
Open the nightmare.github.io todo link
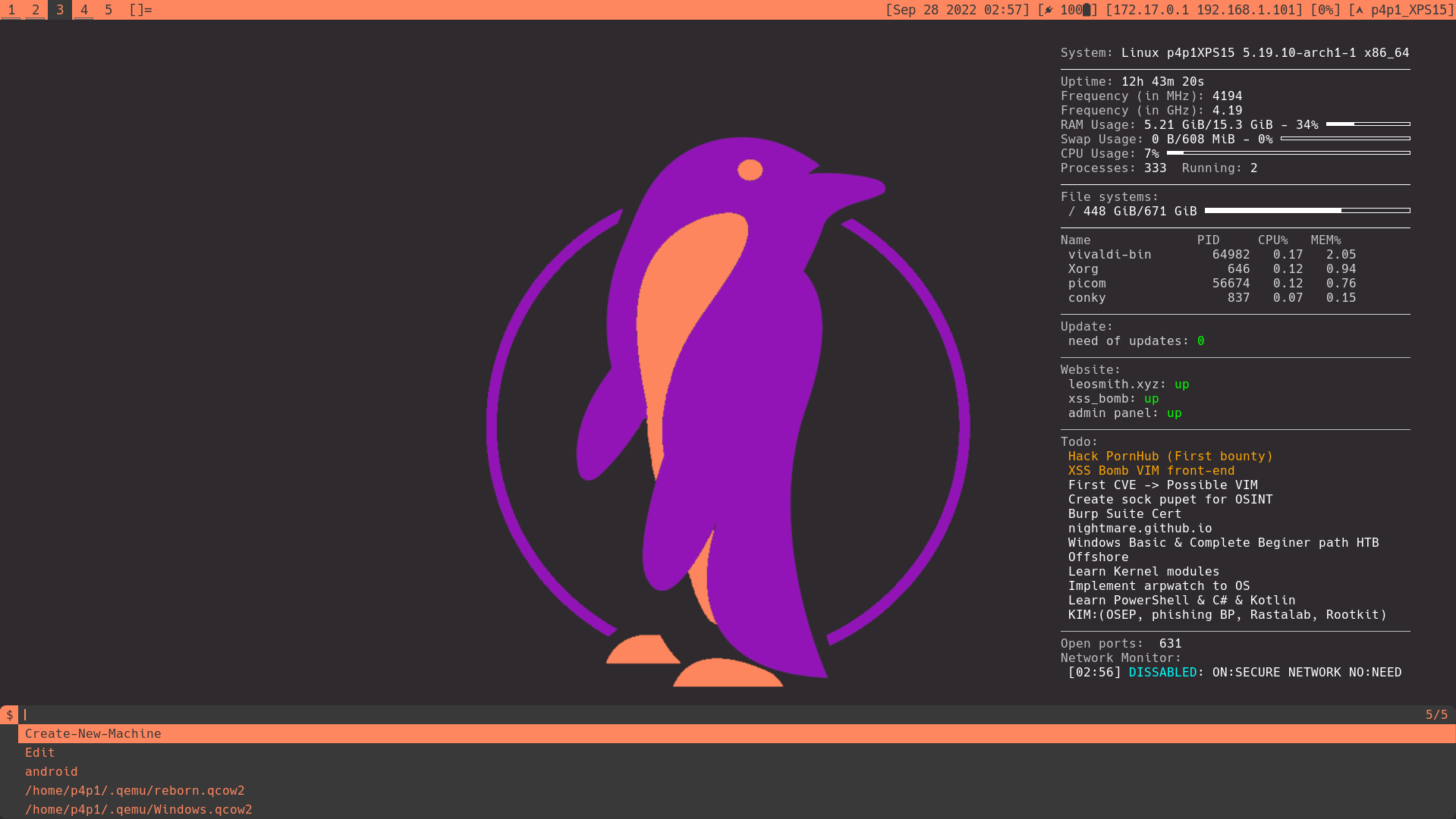pos(1139,528)
